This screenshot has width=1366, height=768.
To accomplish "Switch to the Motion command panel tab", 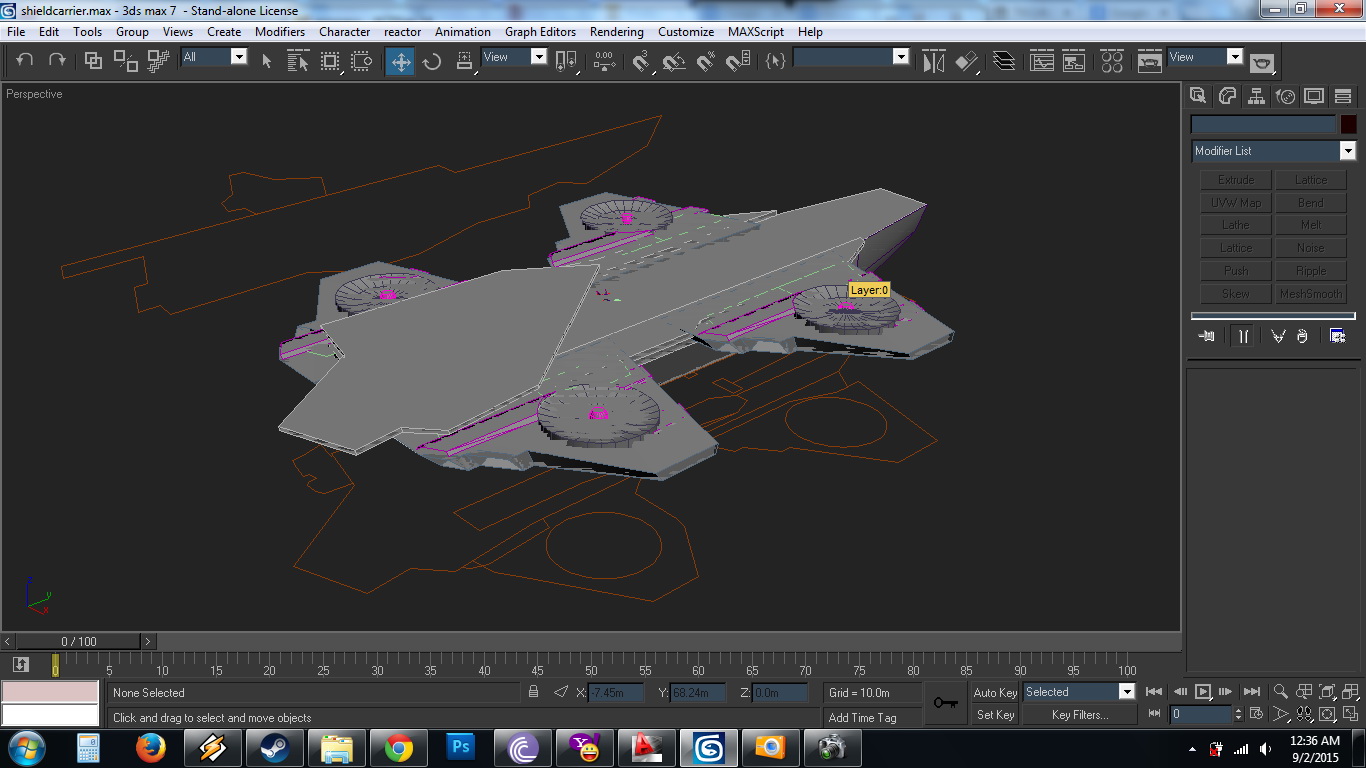I will (1285, 96).
